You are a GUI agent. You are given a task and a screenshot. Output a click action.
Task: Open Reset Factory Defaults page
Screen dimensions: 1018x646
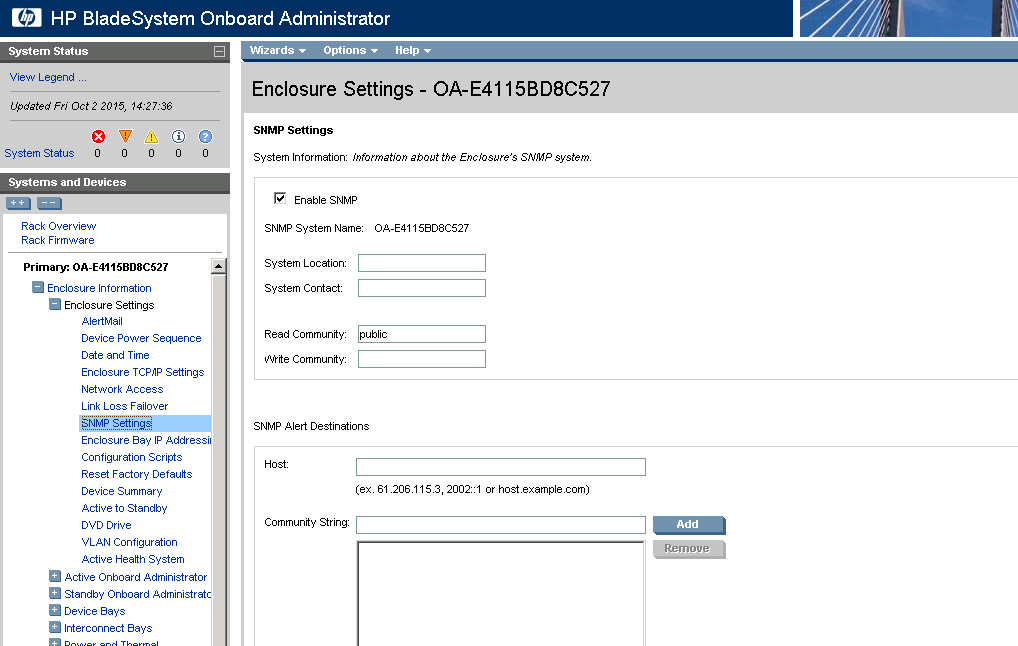pos(137,474)
